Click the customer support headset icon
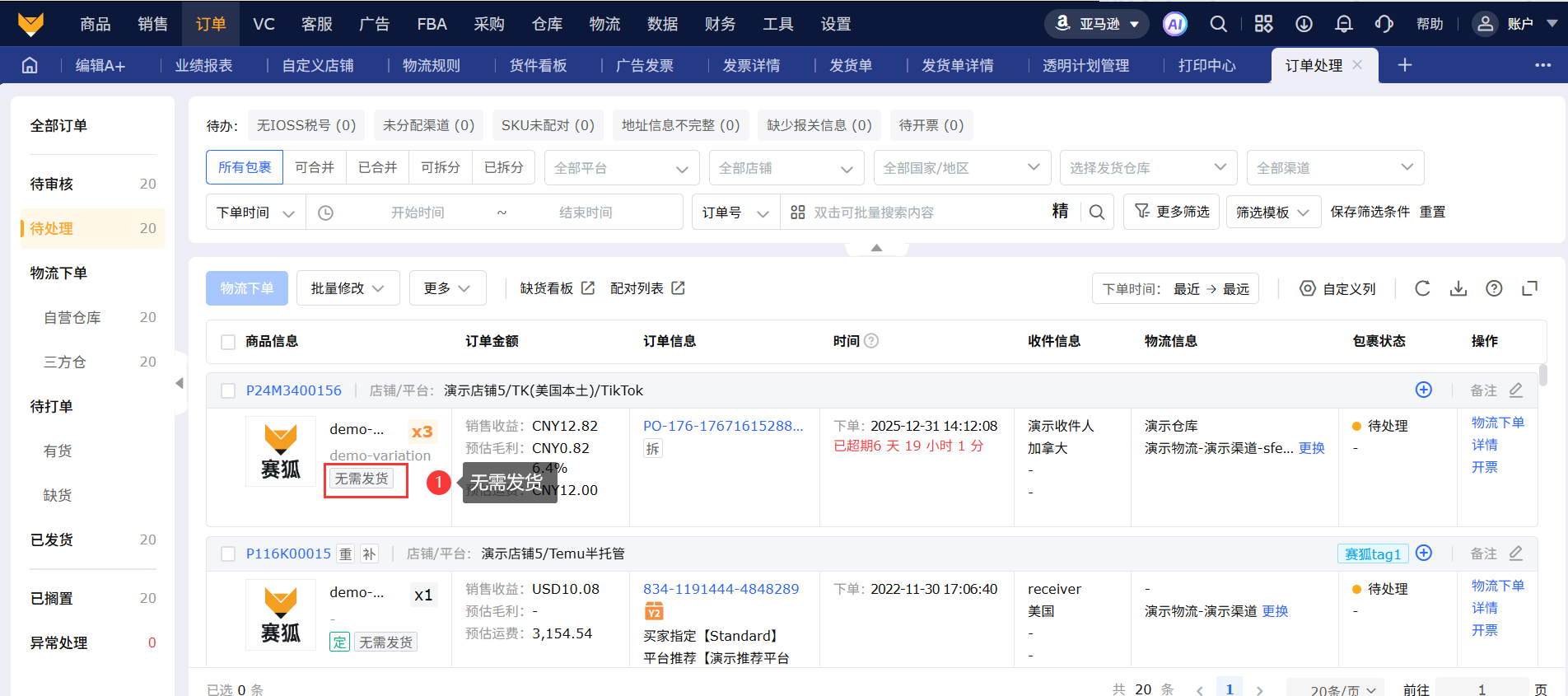The image size is (1568, 696). tap(1384, 24)
